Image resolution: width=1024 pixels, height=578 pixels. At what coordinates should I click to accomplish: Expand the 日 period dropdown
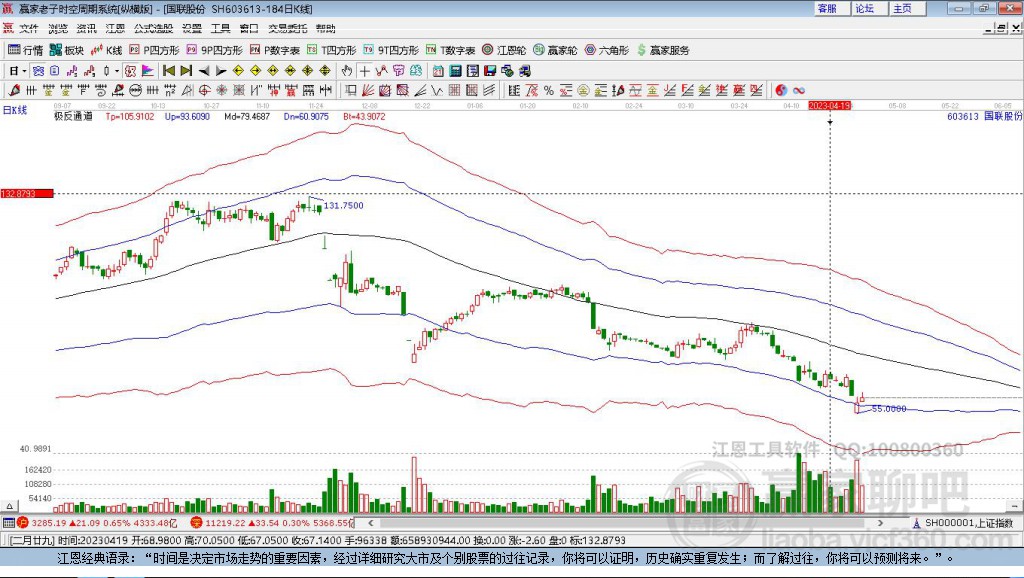(x=24, y=71)
